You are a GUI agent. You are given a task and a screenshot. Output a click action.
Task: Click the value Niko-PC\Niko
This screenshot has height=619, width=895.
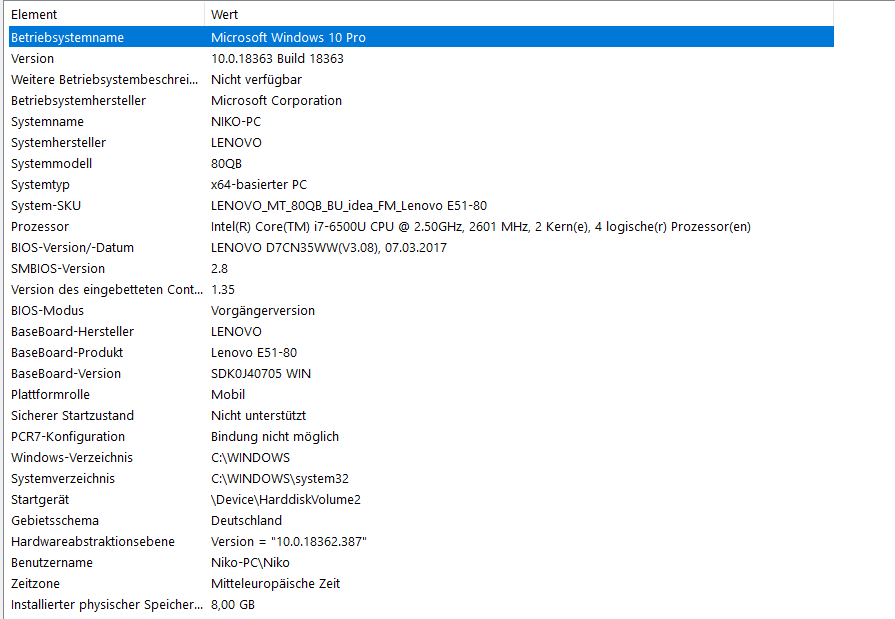250,563
